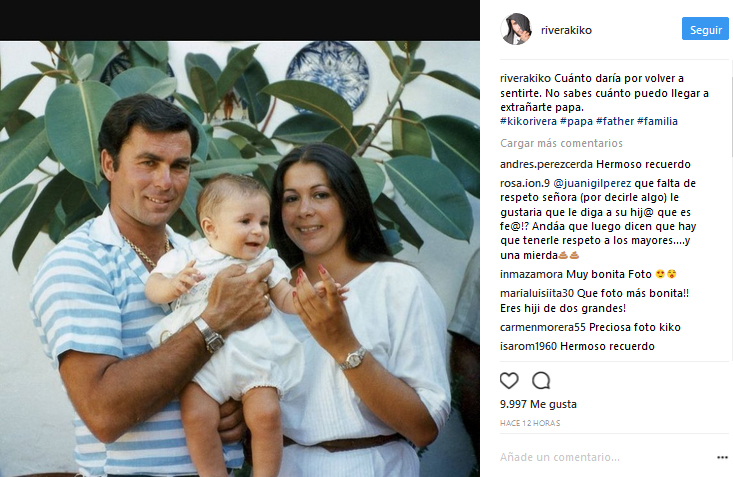Click the Hace 12 horas timestamp
The width and height of the screenshot is (733, 477).
point(530,423)
